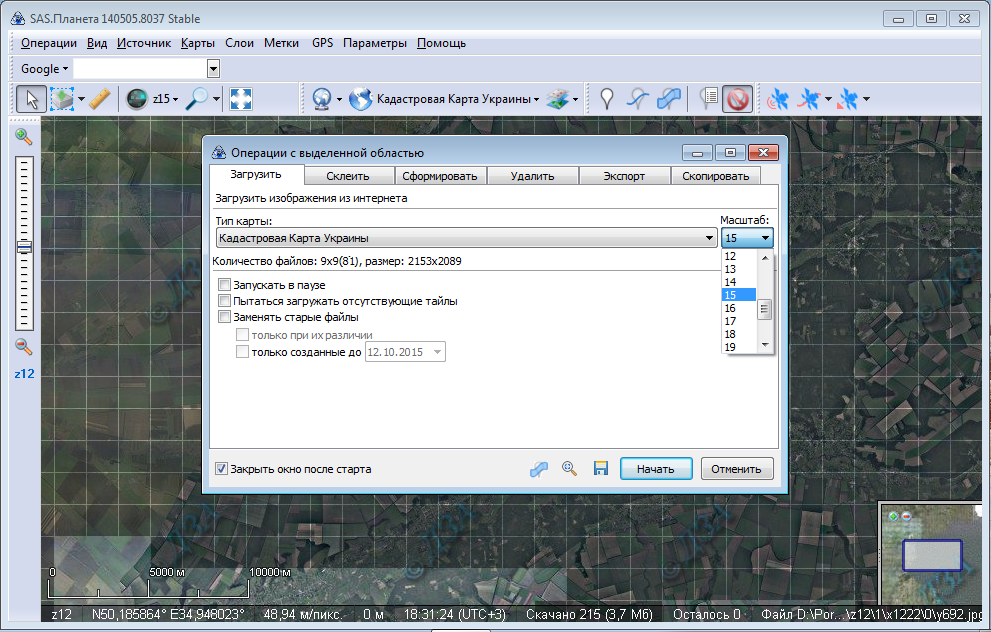Click the Кадастровая Карта Украины map icon

360,99
